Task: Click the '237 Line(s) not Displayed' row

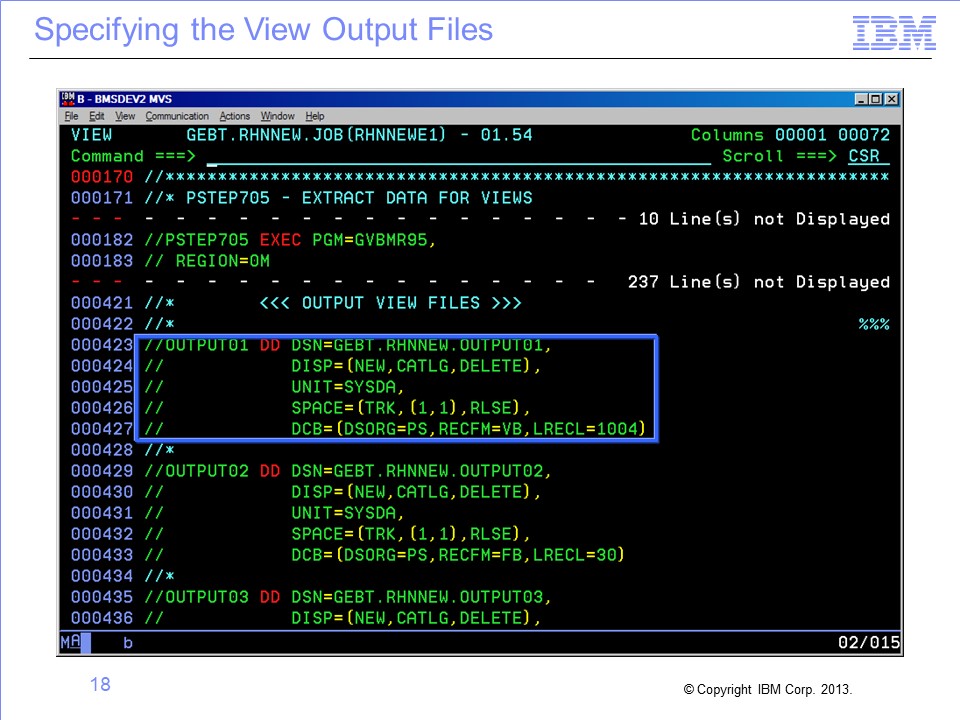Action: click(480, 282)
